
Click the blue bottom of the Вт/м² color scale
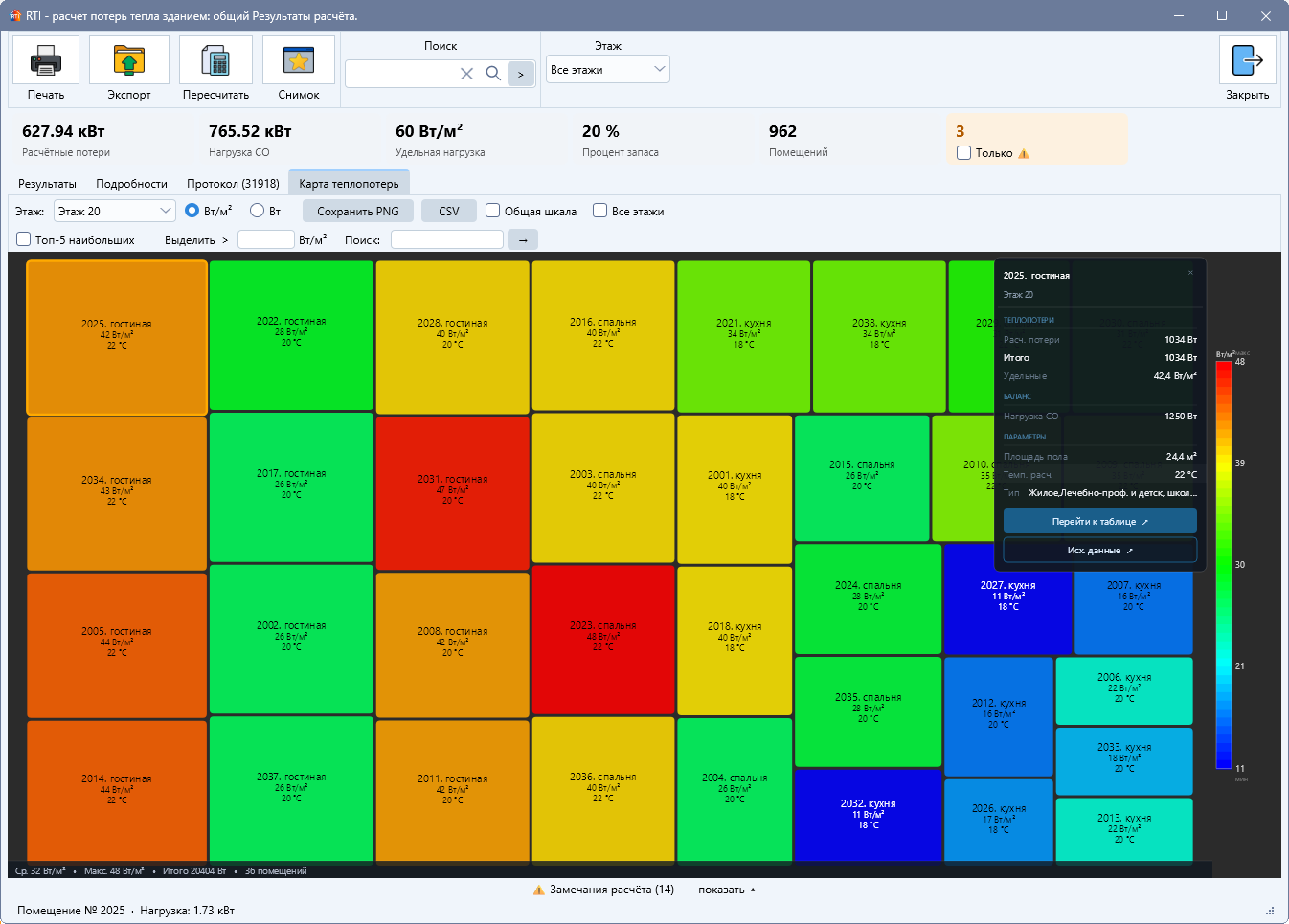coord(1223,762)
